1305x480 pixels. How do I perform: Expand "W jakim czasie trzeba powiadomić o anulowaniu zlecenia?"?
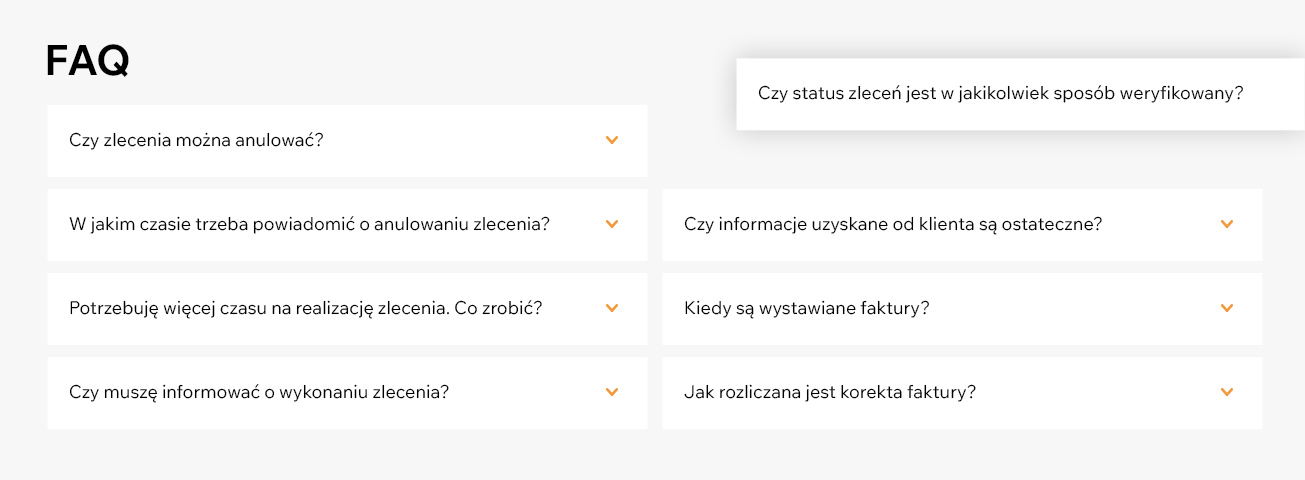coord(310,224)
